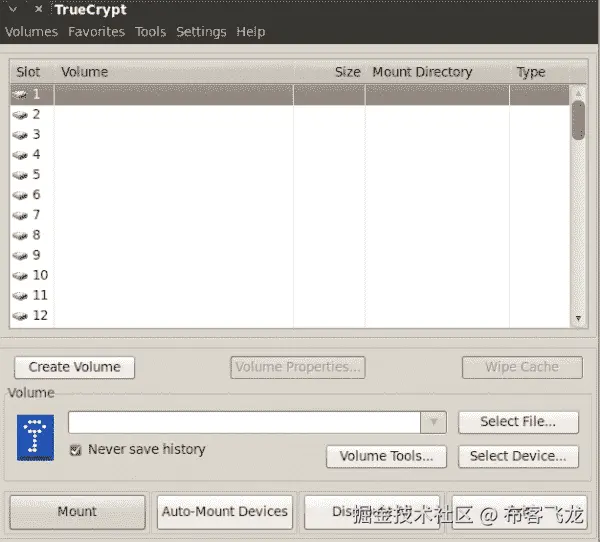The width and height of the screenshot is (600, 542).
Task: Select the slot 3 drive icon
Action: [20, 135]
